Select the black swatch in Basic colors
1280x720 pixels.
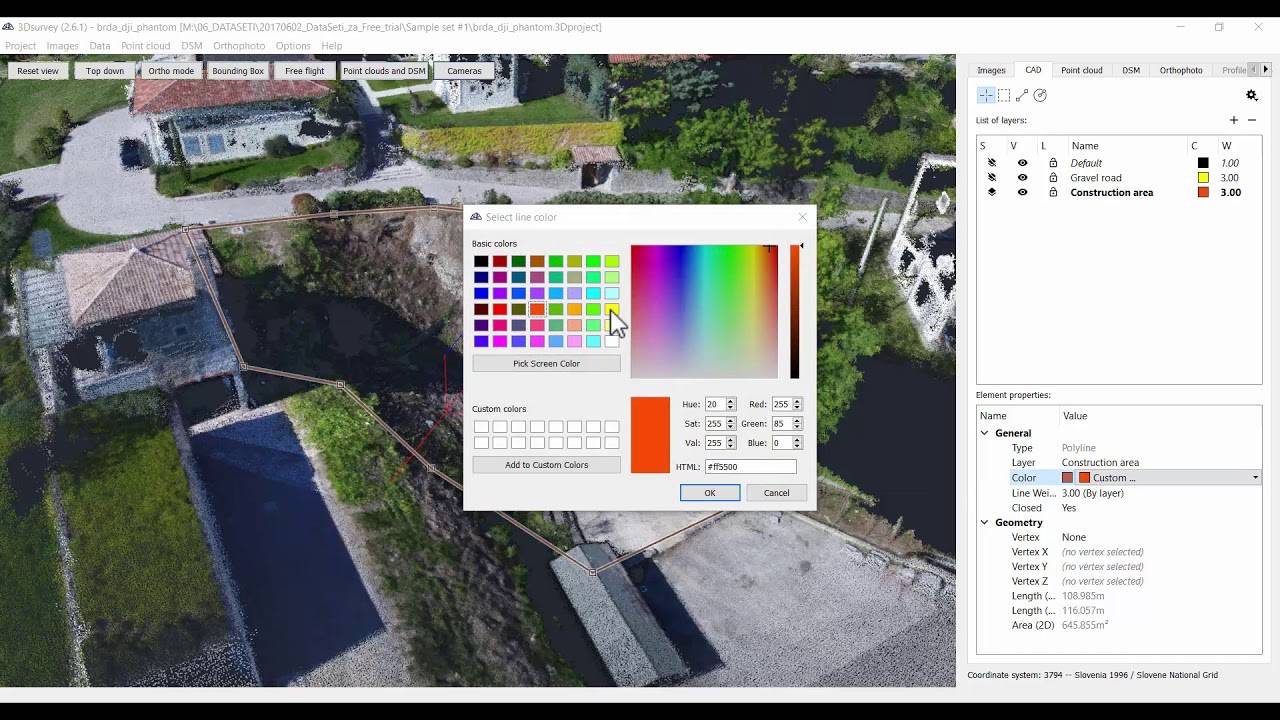coord(481,262)
